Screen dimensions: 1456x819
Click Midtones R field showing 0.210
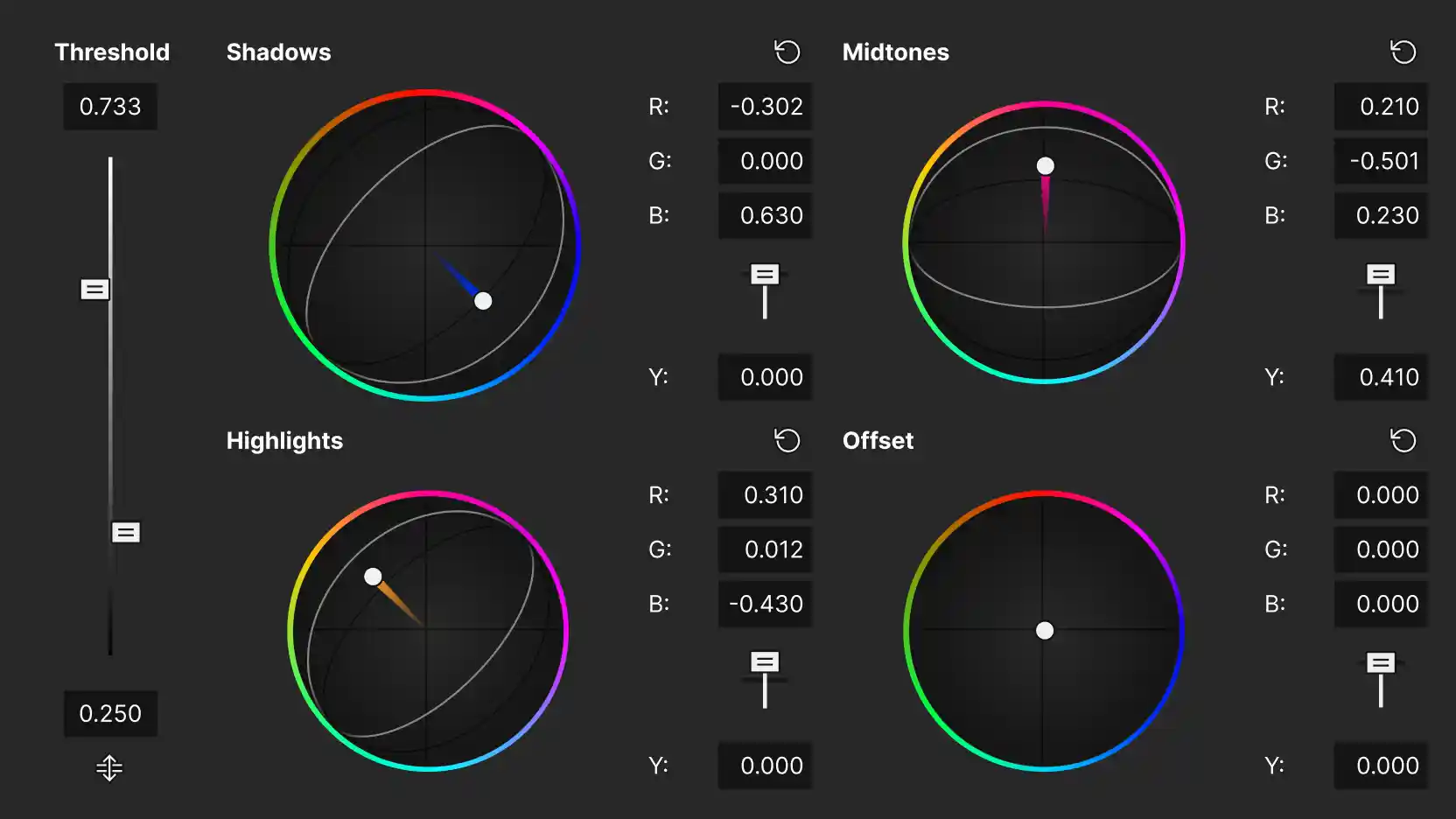[1381, 107]
